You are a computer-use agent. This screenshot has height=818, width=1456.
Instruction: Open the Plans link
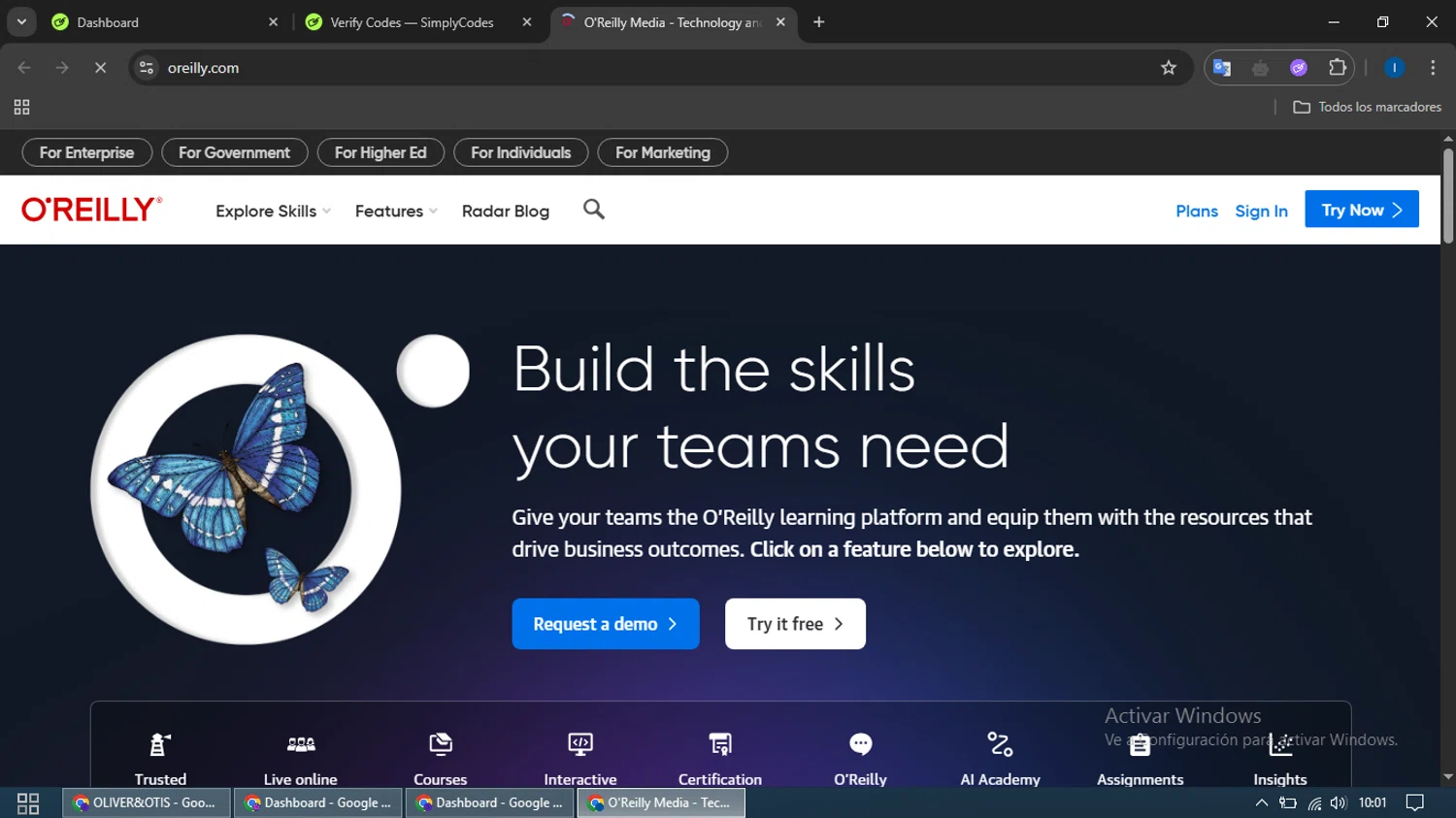click(1197, 211)
